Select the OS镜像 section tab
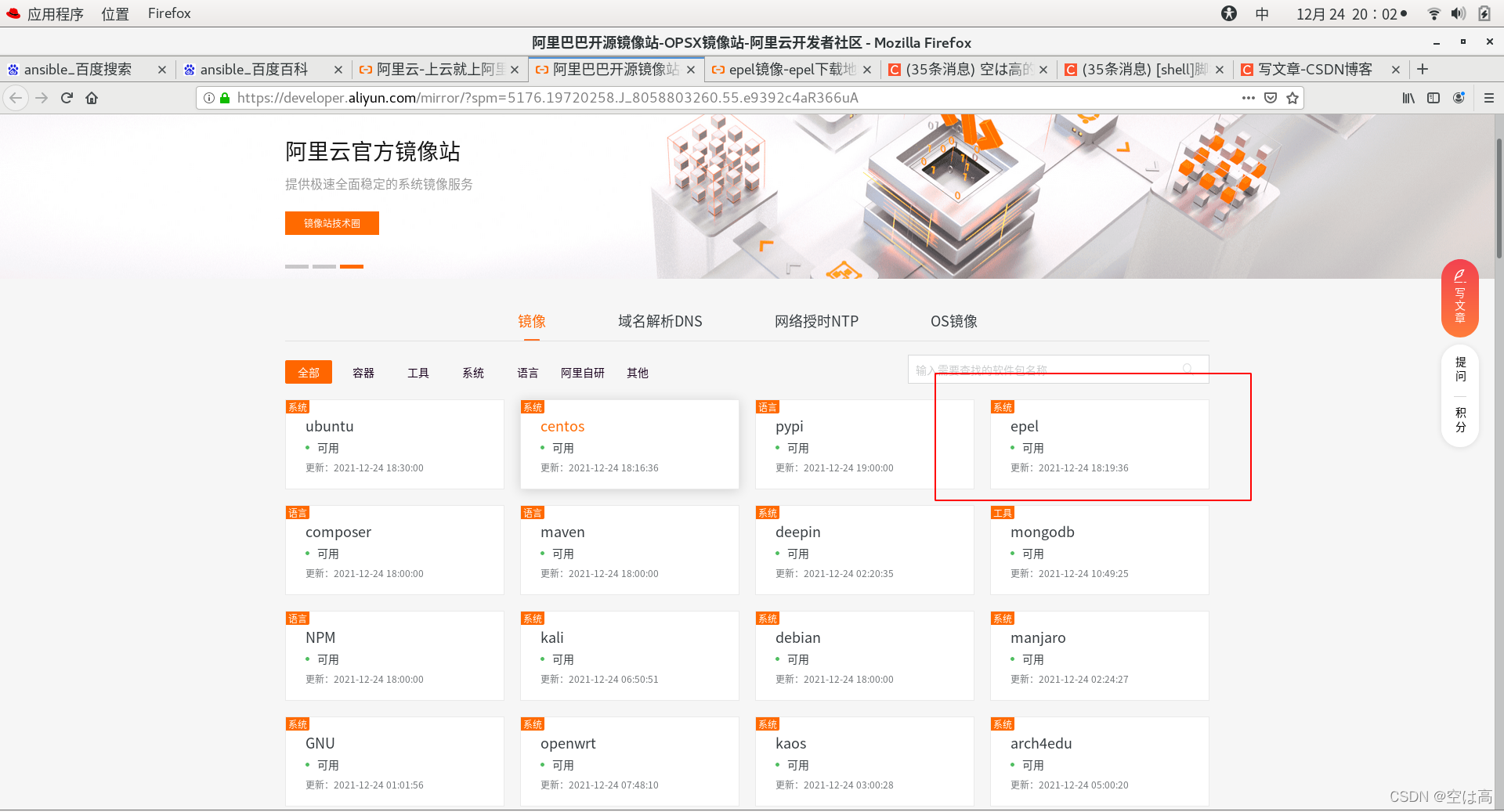Viewport: 1504px width, 812px height. coord(954,321)
